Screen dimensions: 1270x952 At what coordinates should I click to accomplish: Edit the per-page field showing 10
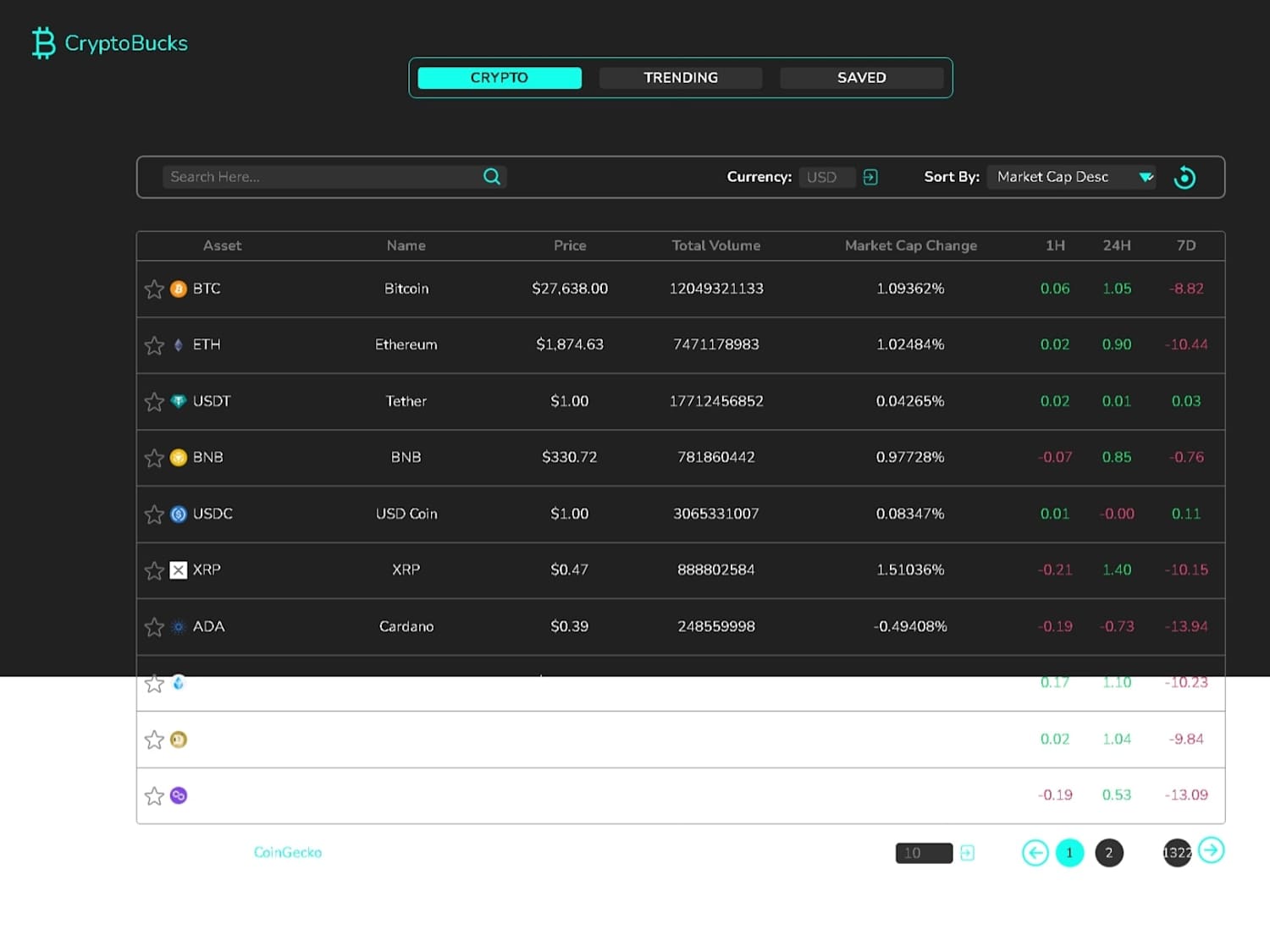pos(924,853)
